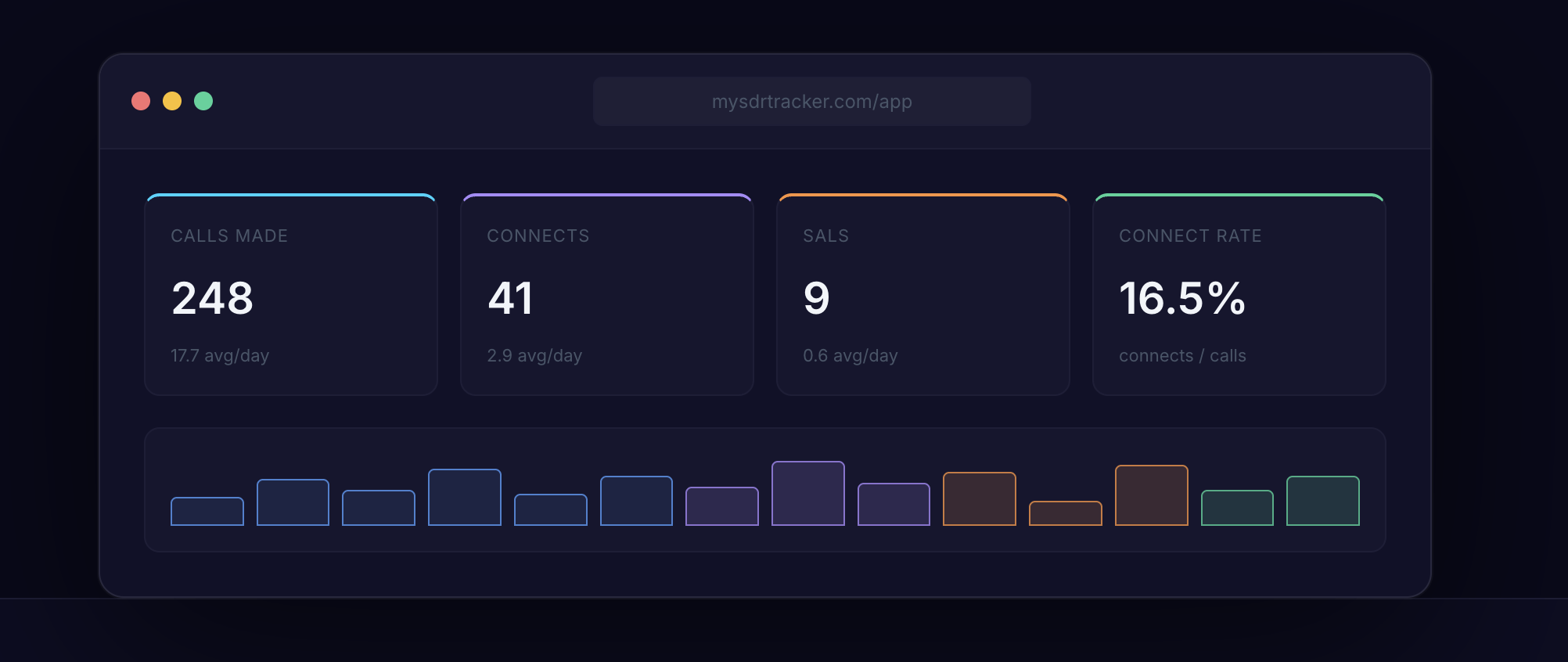
Task: Click the yellow minimize window dot
Action: tap(172, 101)
